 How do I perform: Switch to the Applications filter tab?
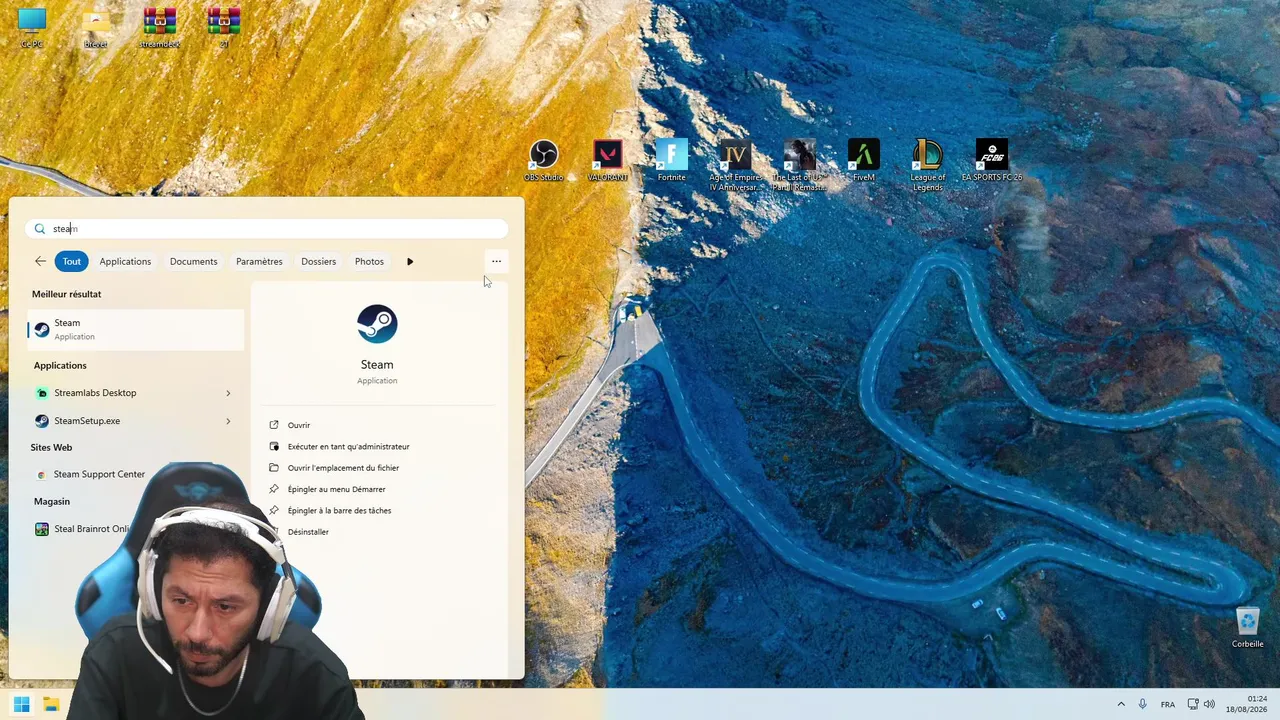[x=125, y=261]
